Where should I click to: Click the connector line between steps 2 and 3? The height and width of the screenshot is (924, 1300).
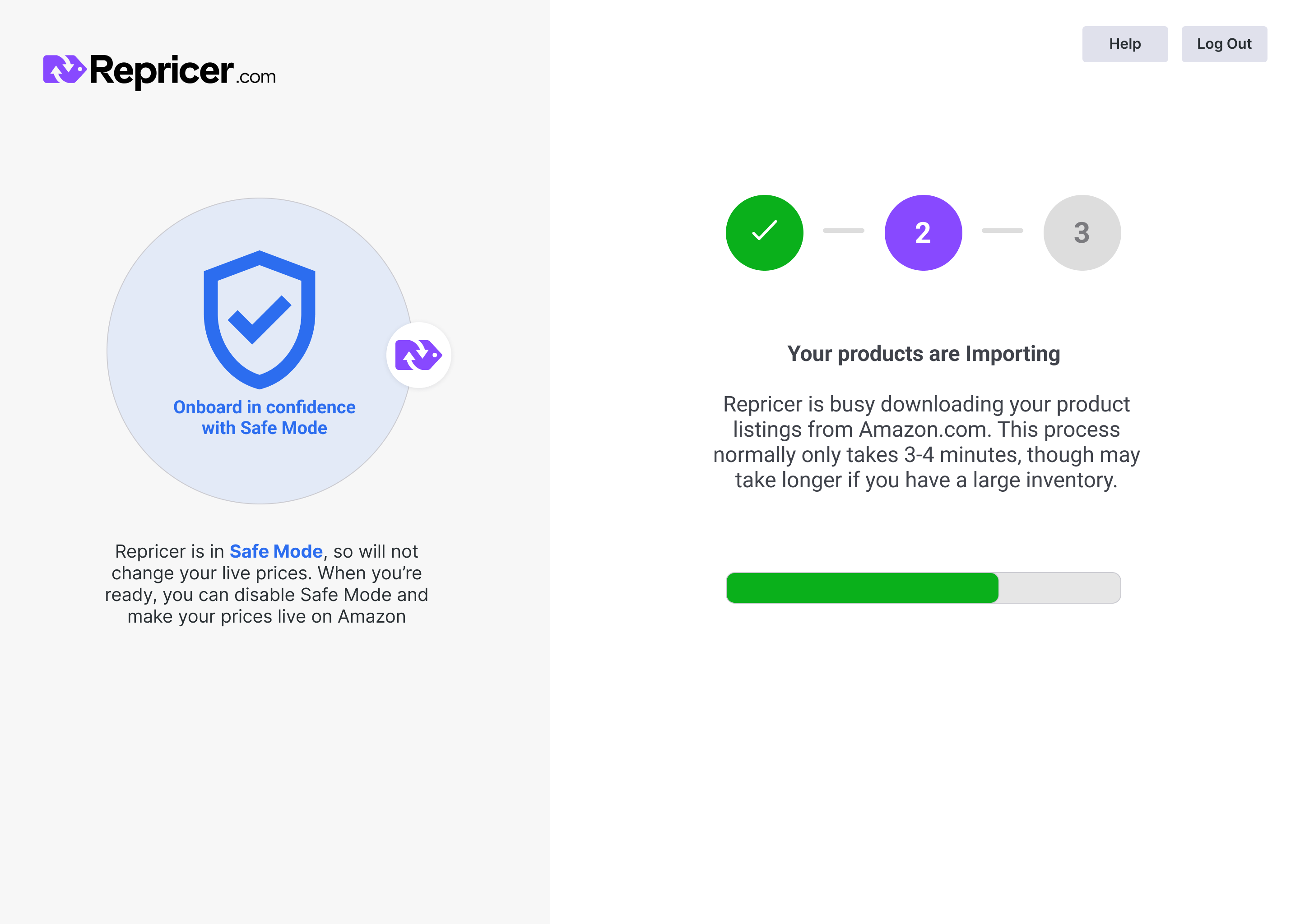[1002, 231]
